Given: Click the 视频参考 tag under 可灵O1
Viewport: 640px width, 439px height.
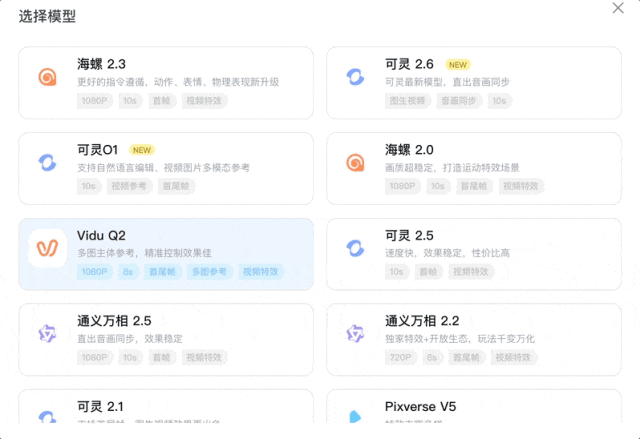Looking at the screenshot, I should [129, 186].
